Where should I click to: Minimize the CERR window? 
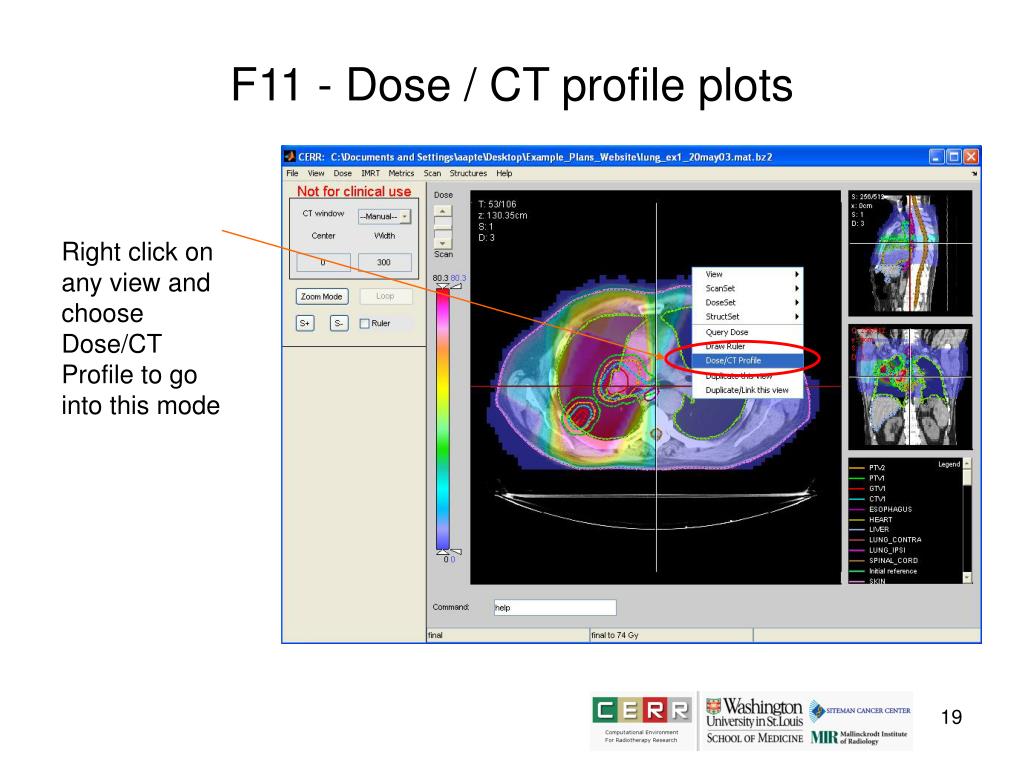(x=936, y=157)
